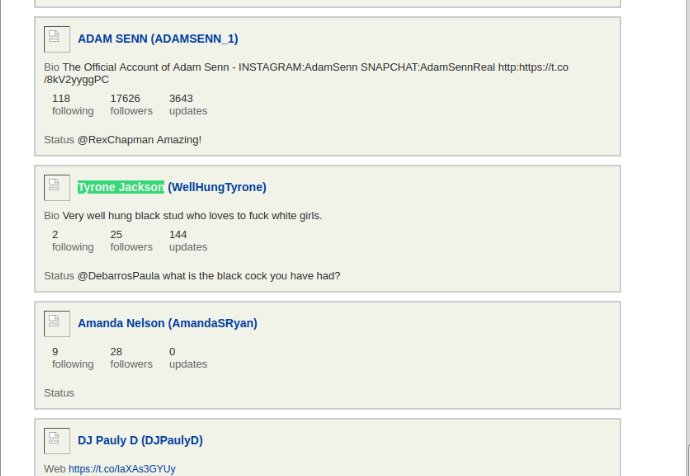690x476 pixels.
Task: Click the 144 updates count
Action: pyautogui.click(x=178, y=234)
